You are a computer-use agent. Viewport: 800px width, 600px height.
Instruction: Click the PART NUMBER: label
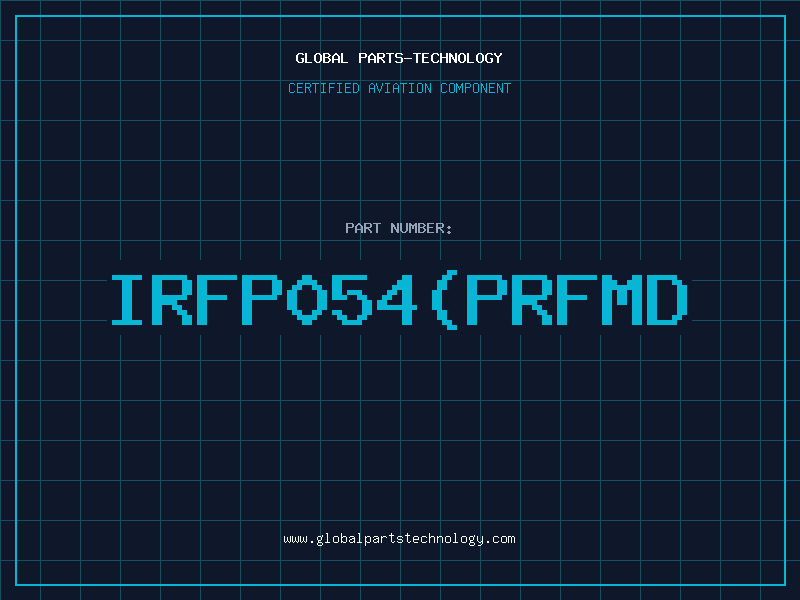399,228
